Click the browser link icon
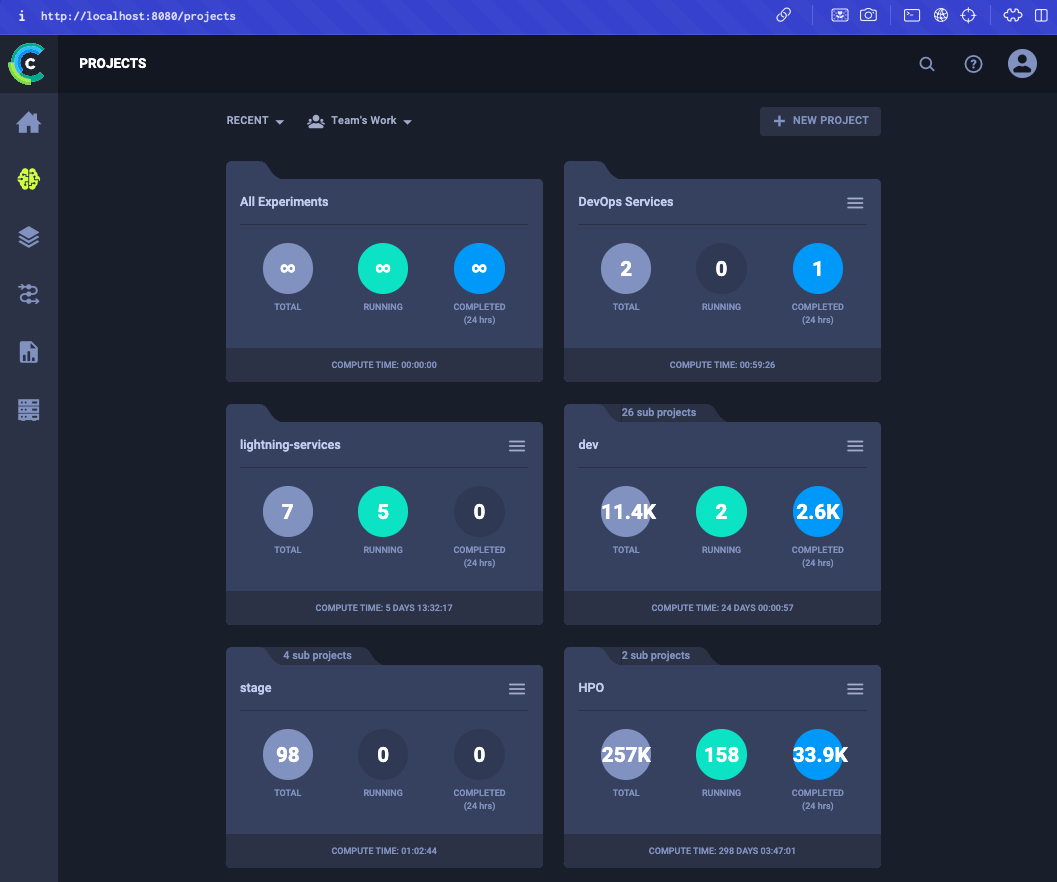The height and width of the screenshot is (882, 1057). tap(783, 15)
